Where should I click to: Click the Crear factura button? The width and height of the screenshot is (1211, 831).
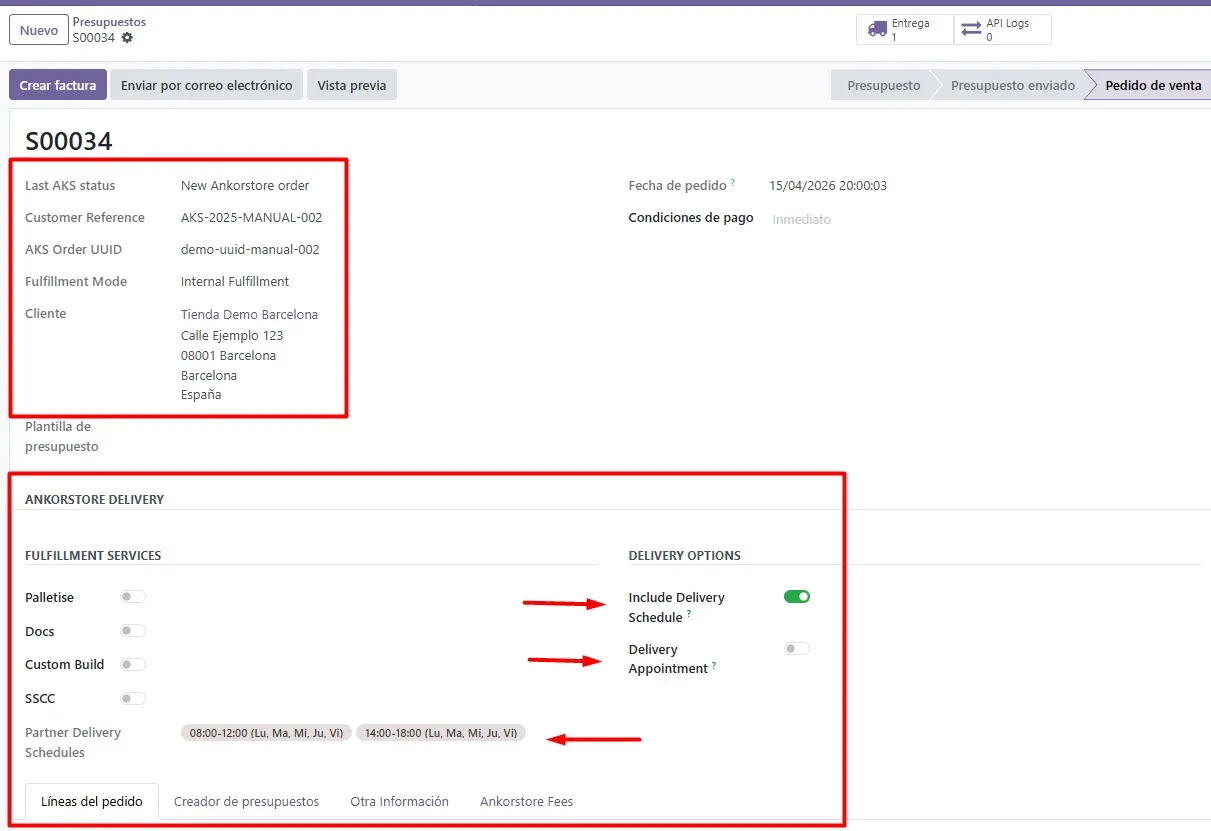(58, 85)
